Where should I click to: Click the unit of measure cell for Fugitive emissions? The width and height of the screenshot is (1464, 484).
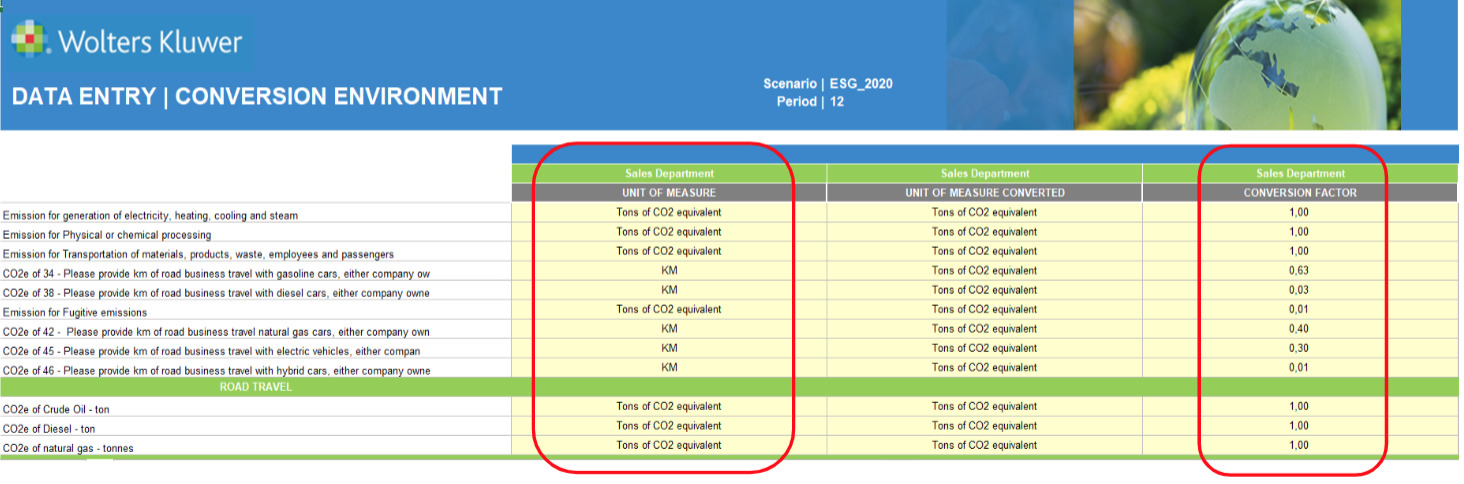(x=669, y=309)
